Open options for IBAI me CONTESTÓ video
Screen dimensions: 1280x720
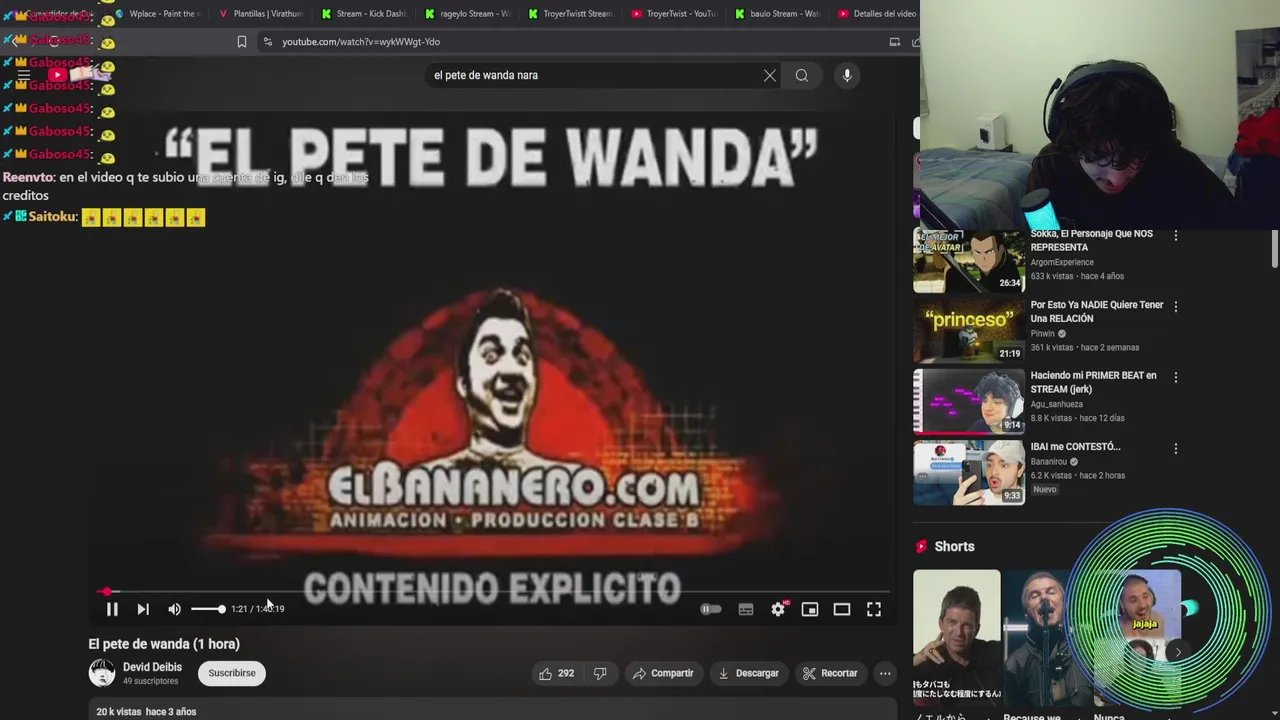1176,449
